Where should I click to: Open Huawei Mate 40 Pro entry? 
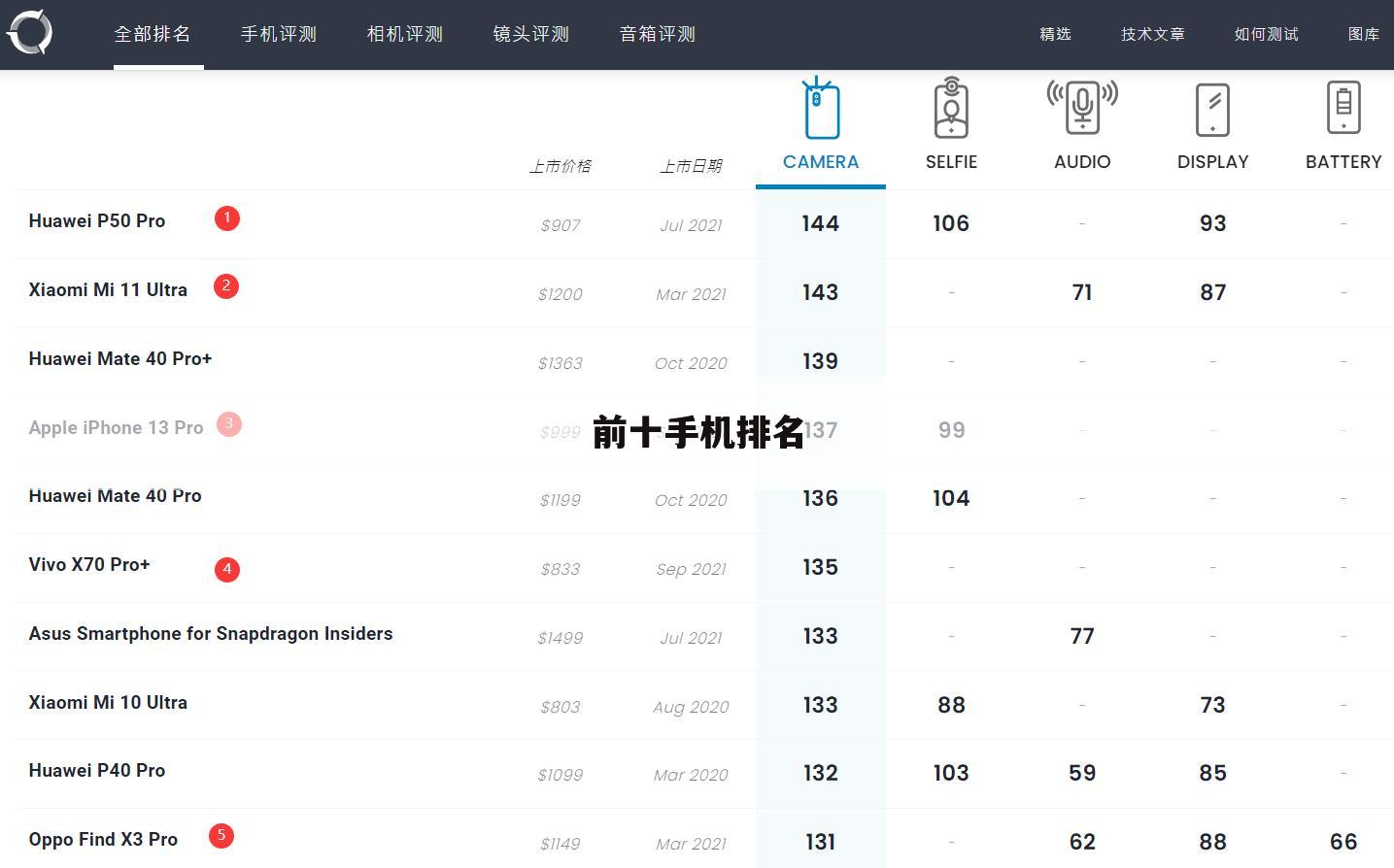tap(115, 496)
